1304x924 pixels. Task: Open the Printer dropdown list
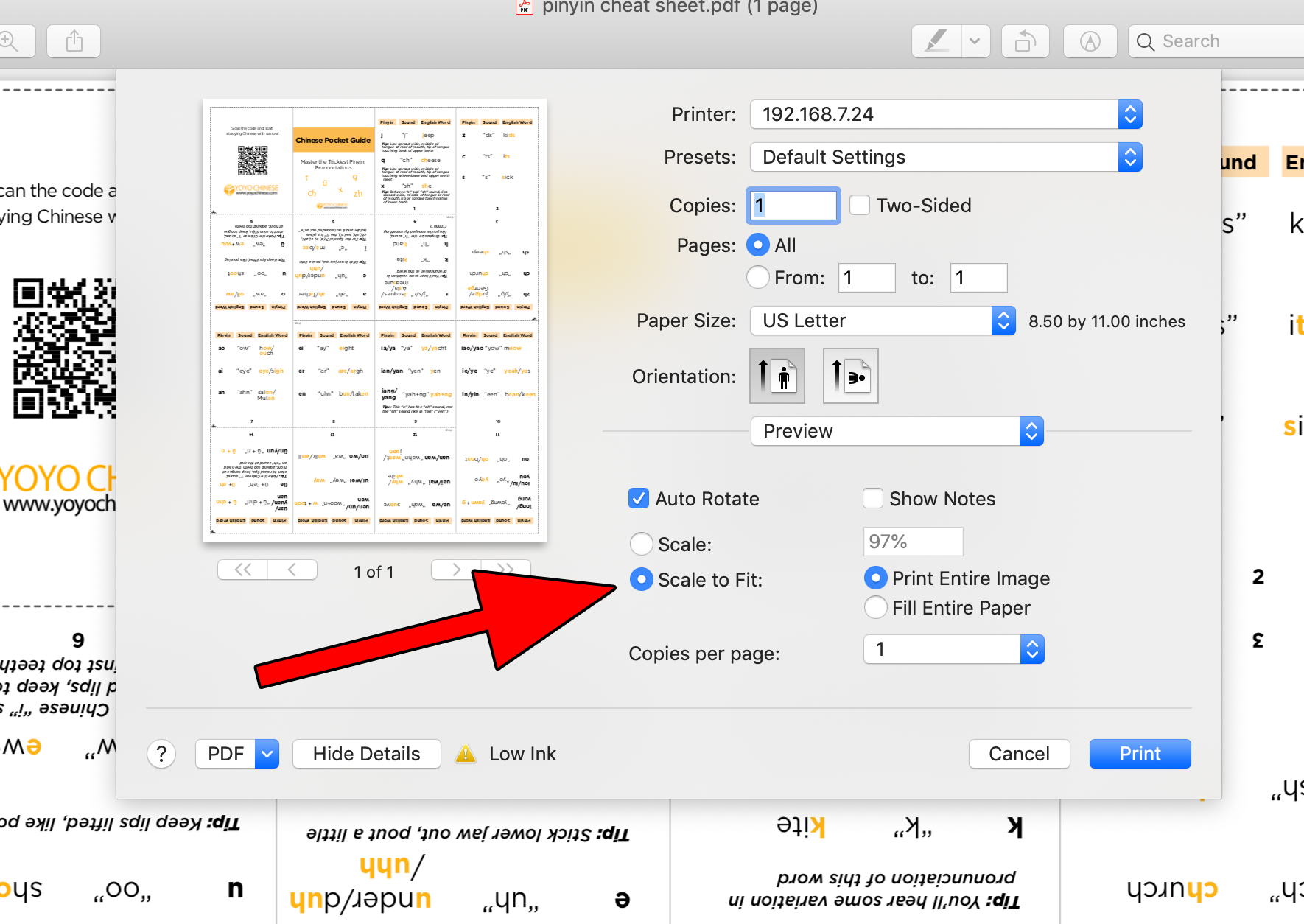tap(946, 114)
